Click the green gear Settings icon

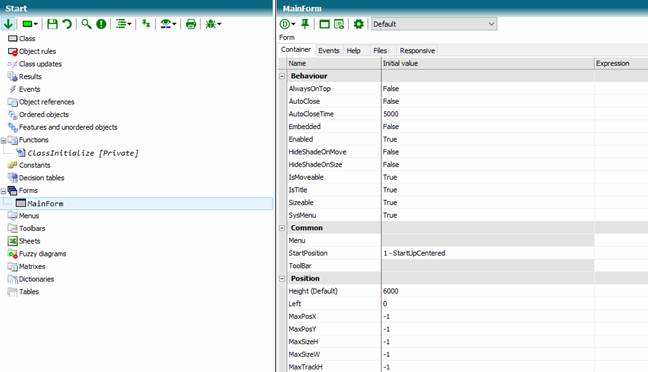[x=358, y=24]
